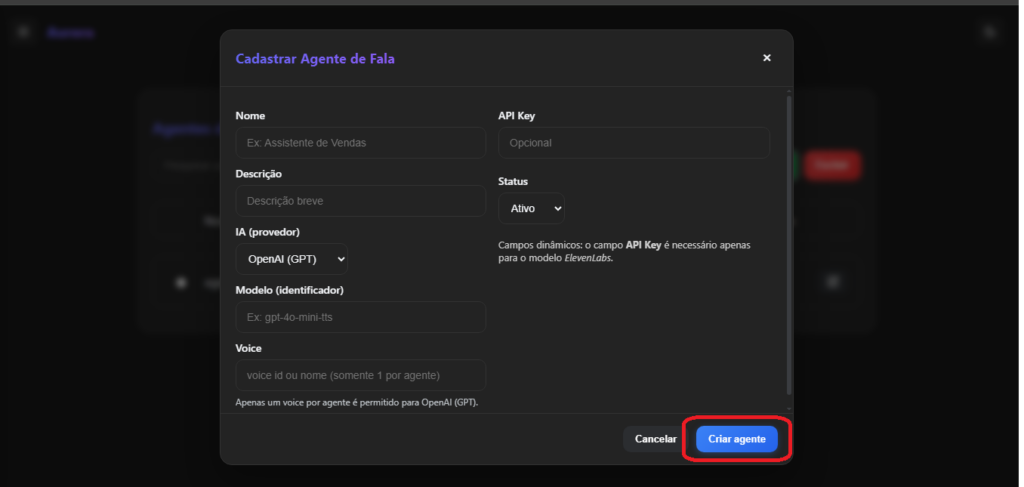Click the Status label text
This screenshot has width=1024, height=487.
[x=513, y=182]
